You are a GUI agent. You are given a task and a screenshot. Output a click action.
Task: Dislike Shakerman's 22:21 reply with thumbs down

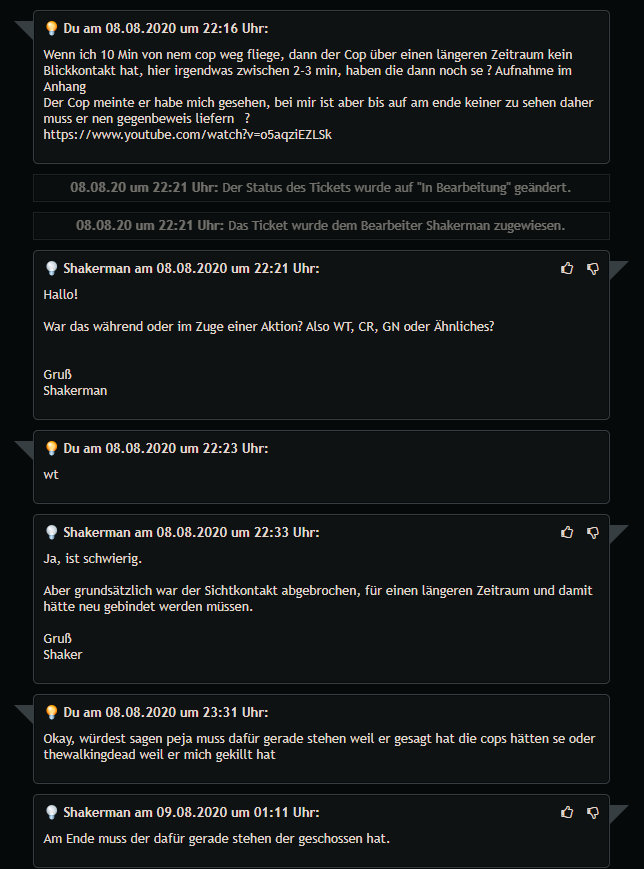coord(593,269)
